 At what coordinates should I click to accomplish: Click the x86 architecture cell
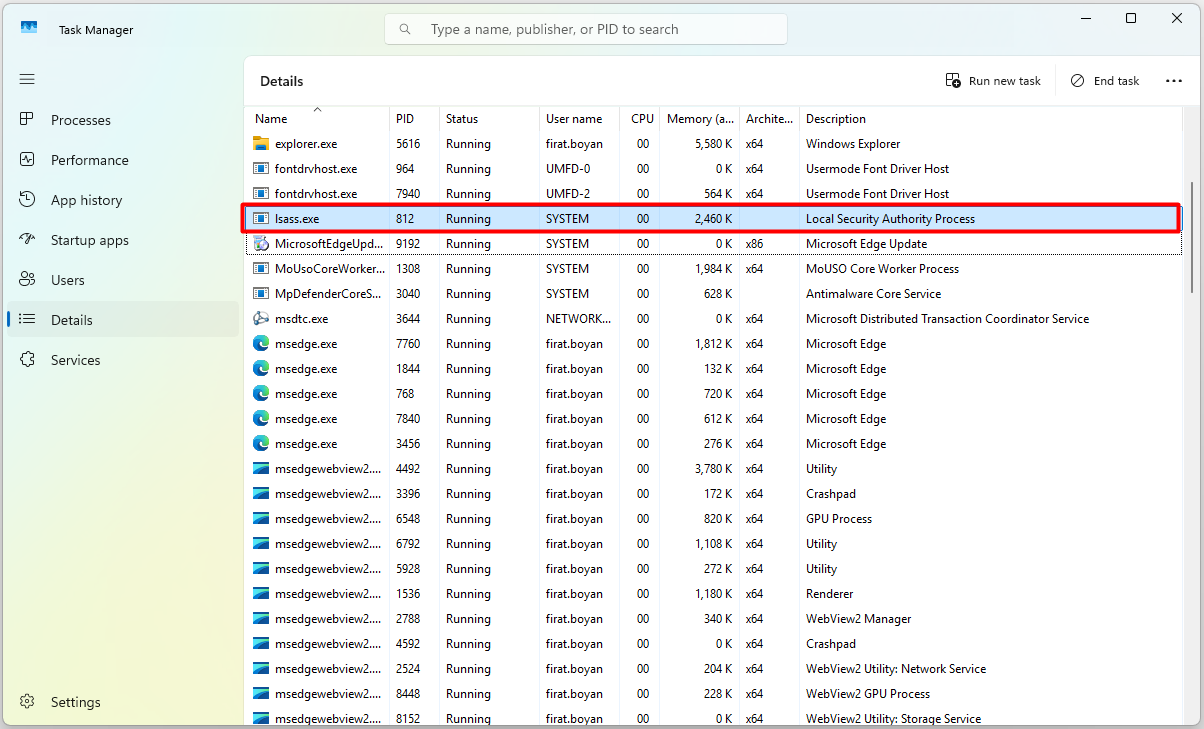pos(754,244)
